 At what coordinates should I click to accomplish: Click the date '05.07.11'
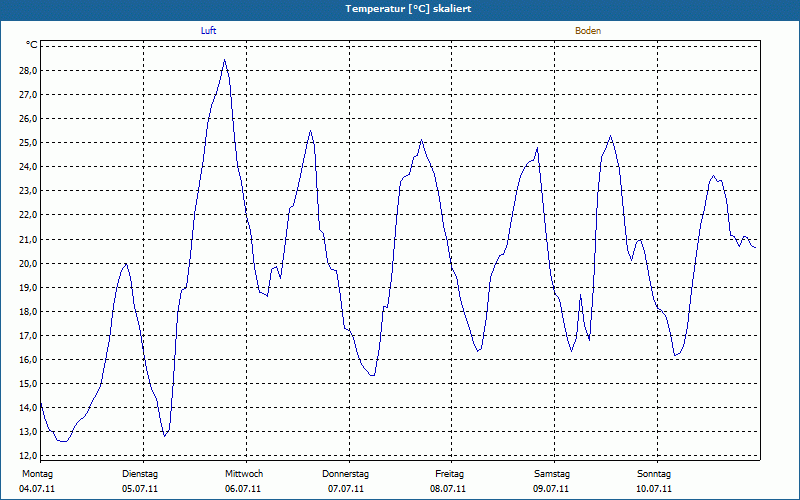140,489
